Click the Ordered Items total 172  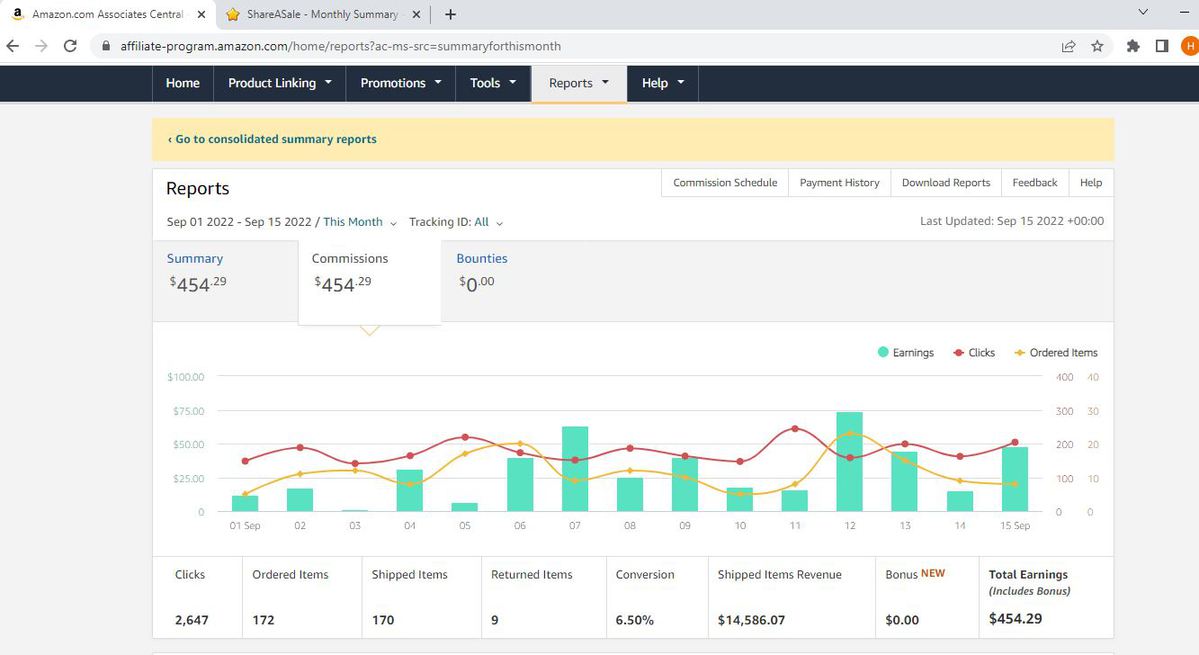tap(263, 620)
